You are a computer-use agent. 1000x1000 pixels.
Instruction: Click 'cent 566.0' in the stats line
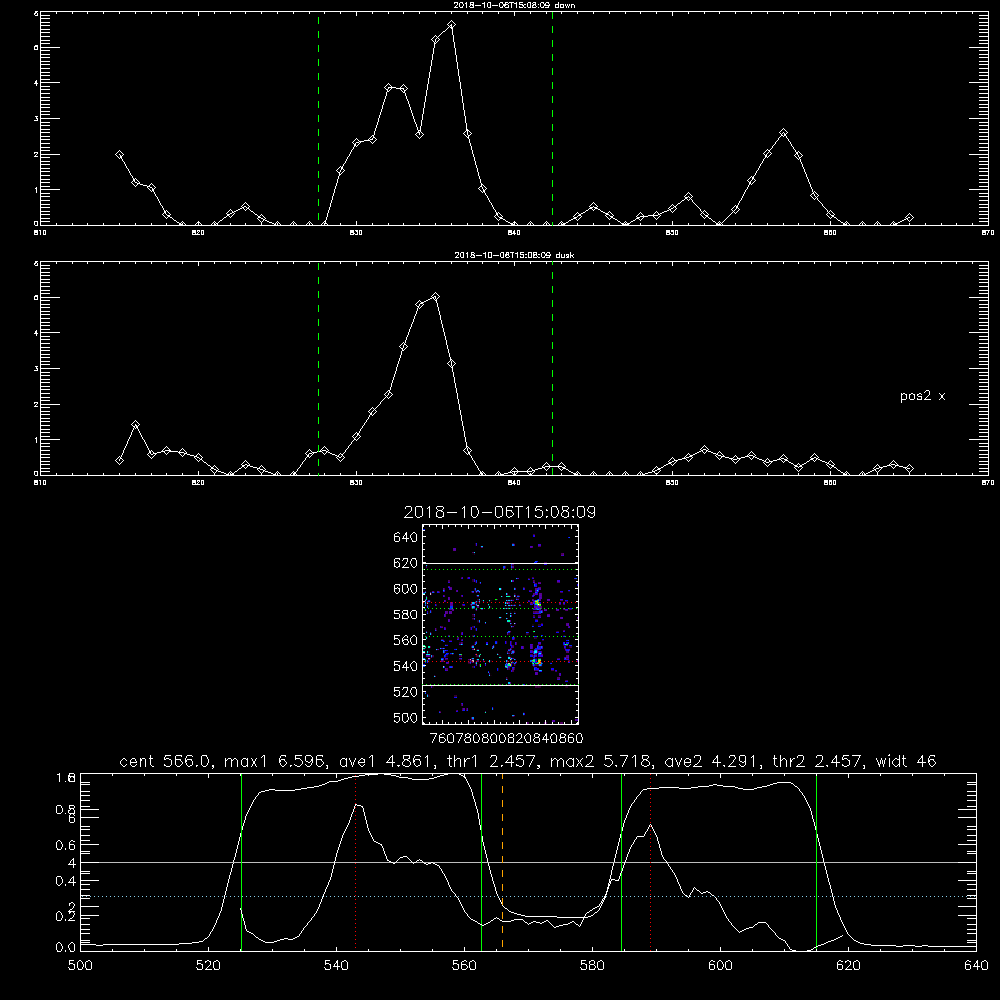[x=164, y=761]
